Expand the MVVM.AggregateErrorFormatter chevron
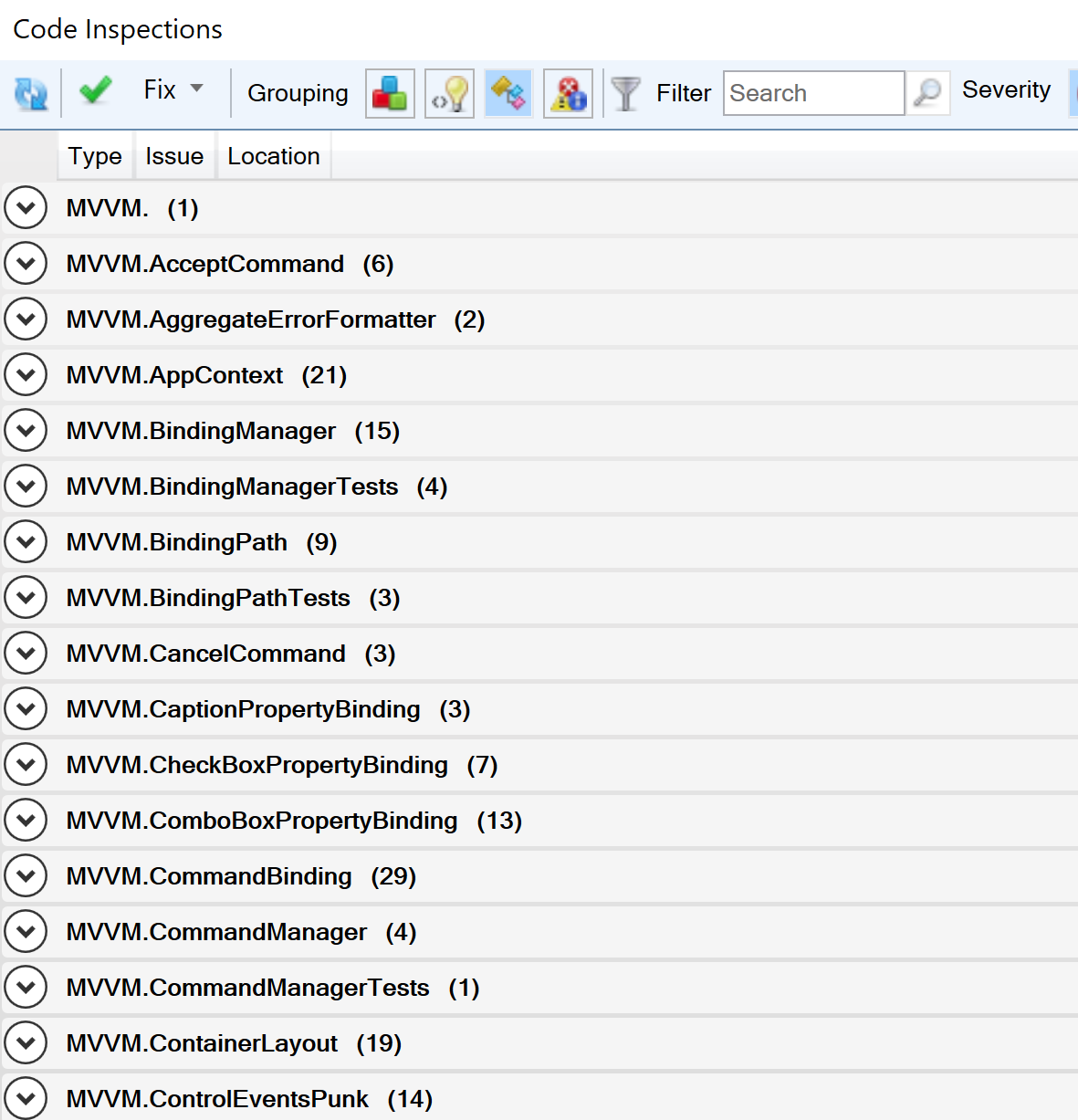 (x=26, y=319)
